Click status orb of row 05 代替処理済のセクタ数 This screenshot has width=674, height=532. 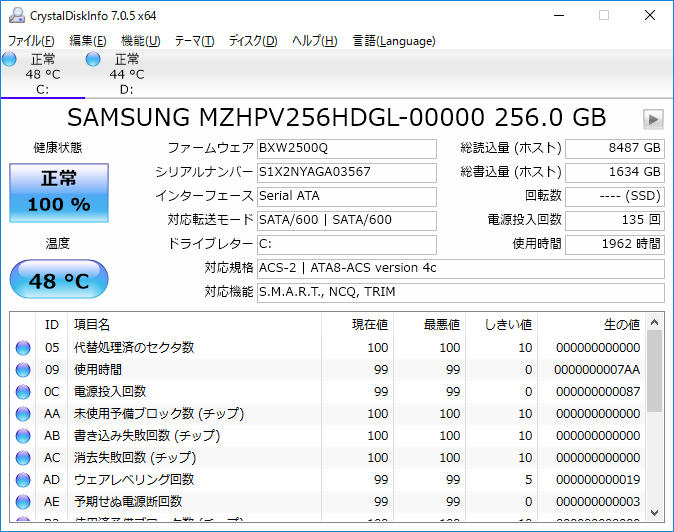click(23, 348)
